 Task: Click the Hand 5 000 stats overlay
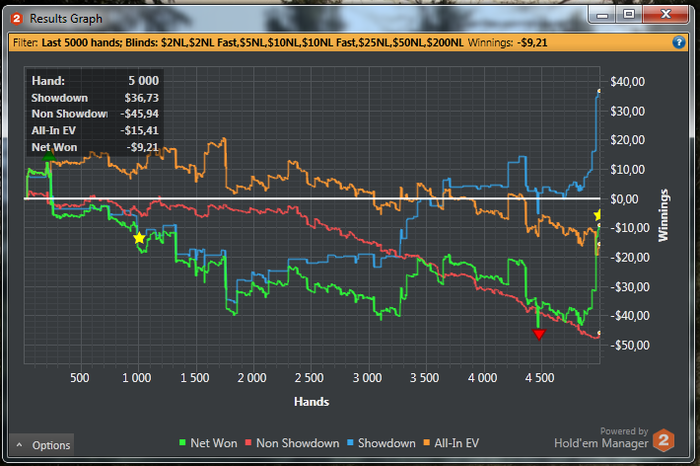(x=95, y=113)
